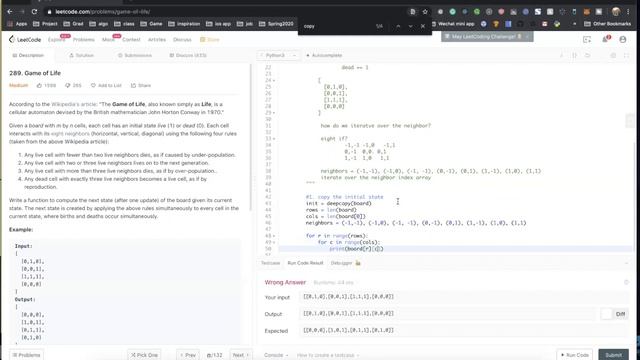
Task: Open the Store nav item
Action: tap(210, 40)
